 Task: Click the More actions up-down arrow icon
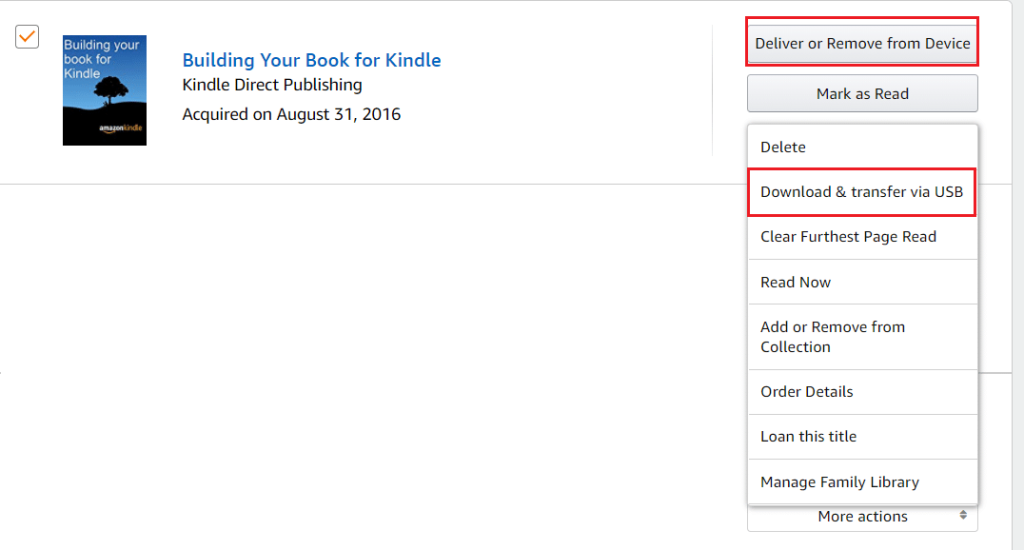963,516
